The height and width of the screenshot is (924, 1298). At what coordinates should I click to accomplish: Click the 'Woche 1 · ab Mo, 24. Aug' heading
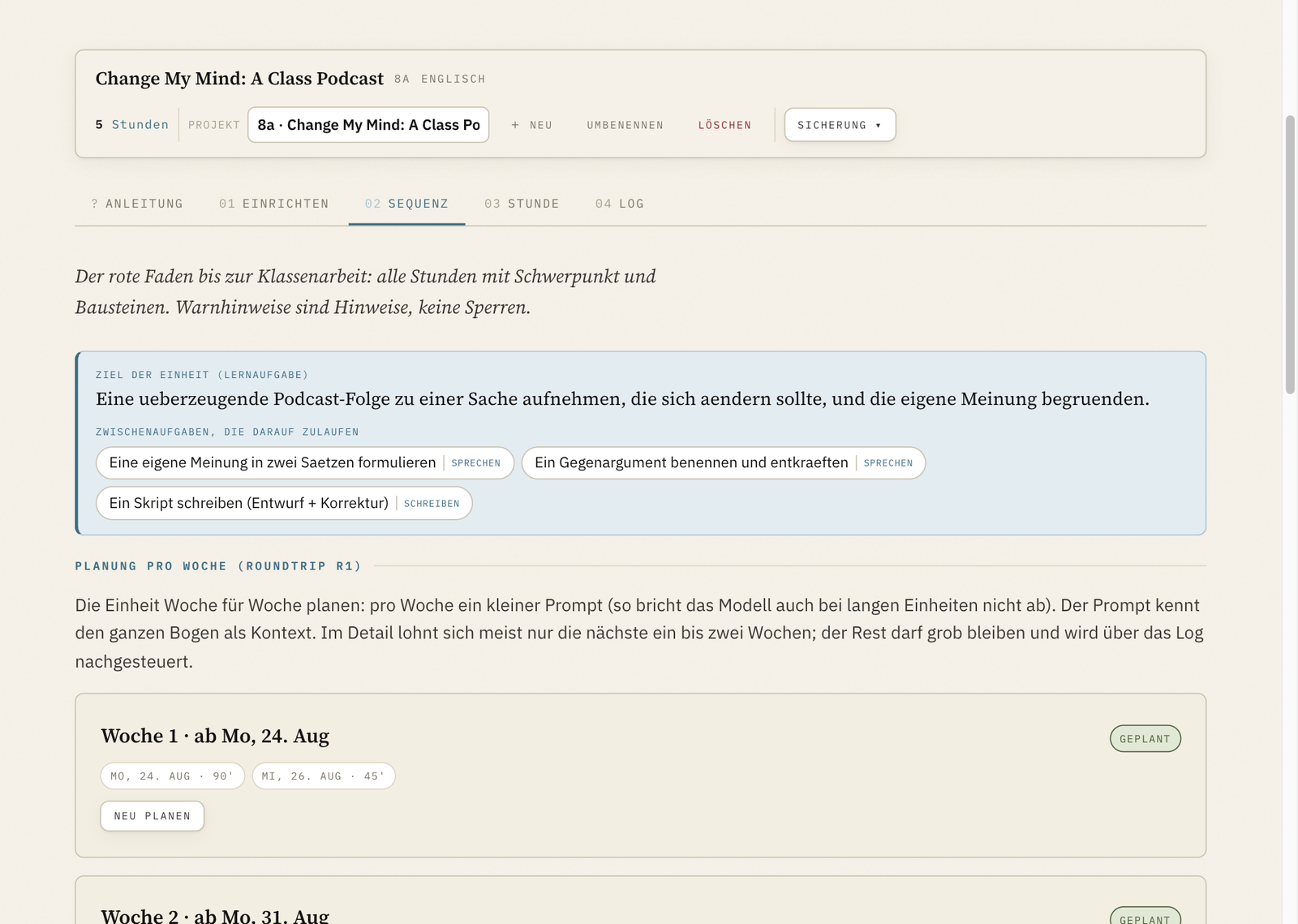[x=215, y=736]
